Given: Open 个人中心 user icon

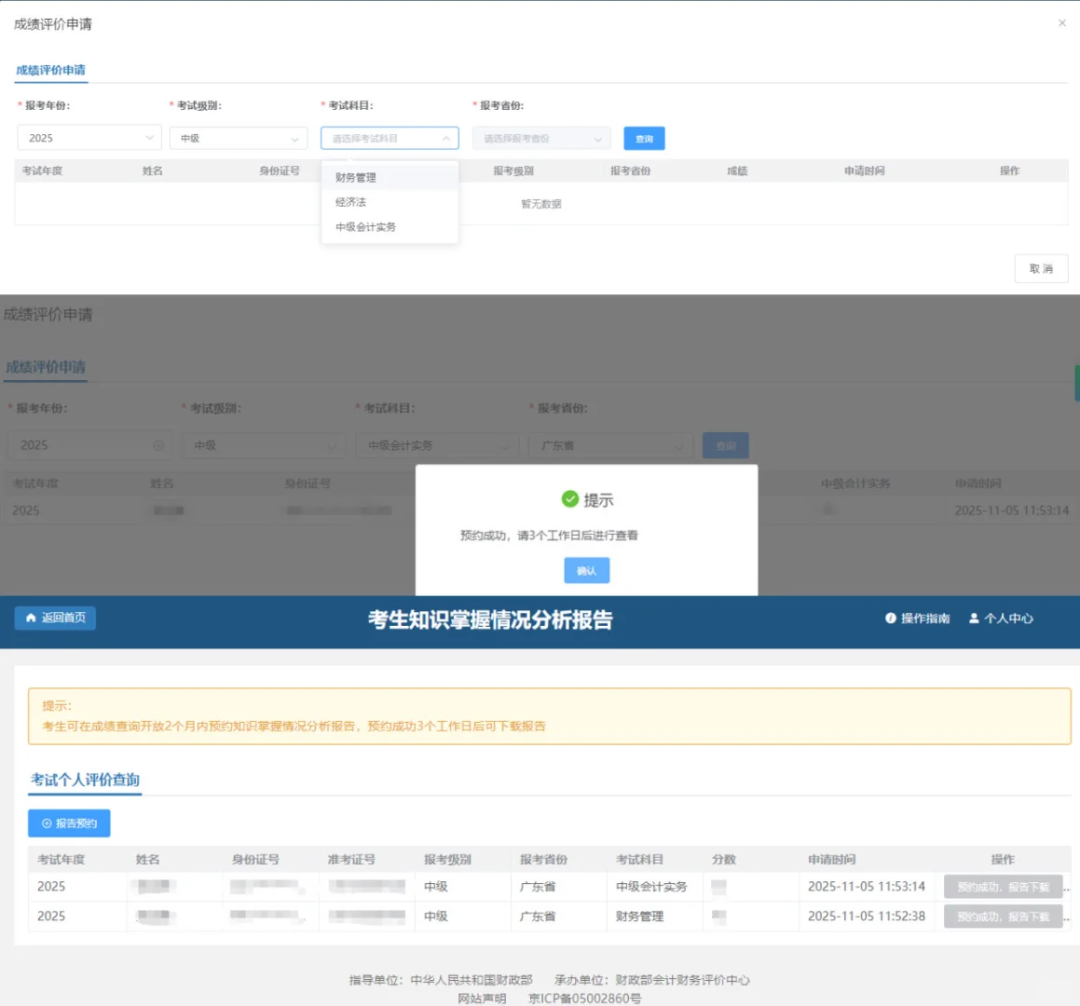Looking at the screenshot, I should (x=973, y=619).
